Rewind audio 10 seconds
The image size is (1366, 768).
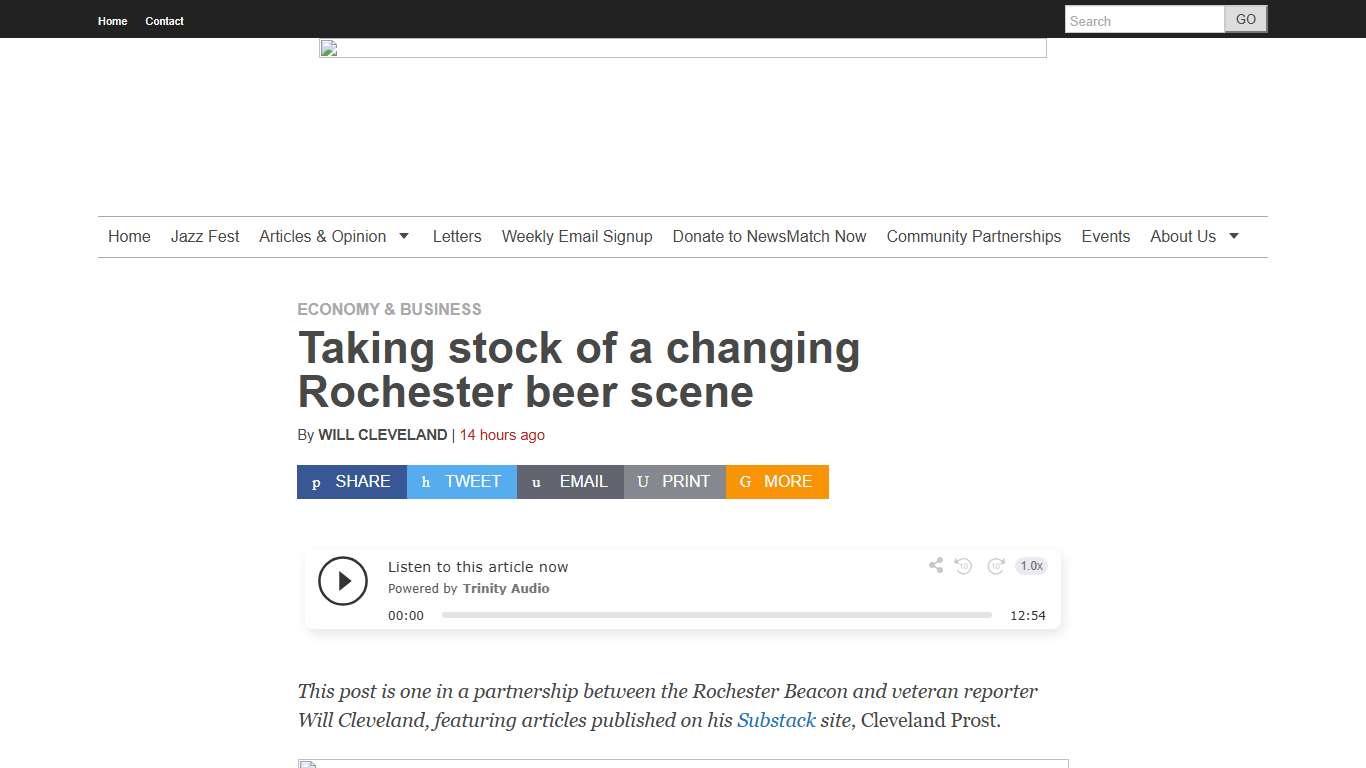964,566
